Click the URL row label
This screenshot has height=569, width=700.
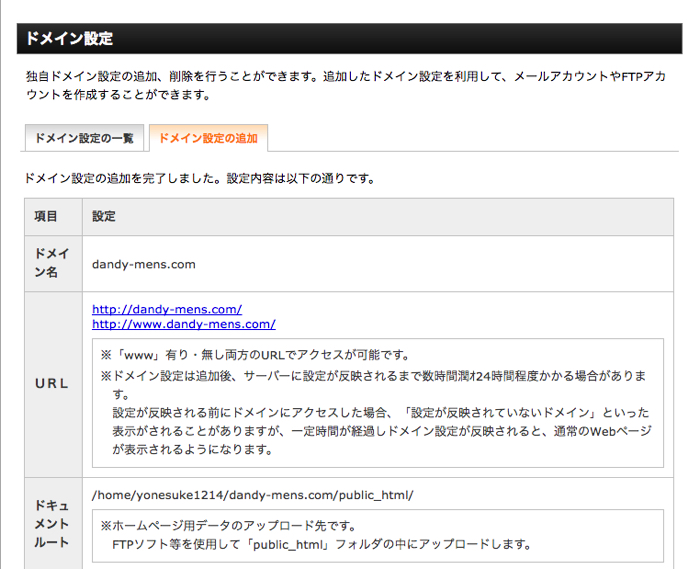(52, 384)
